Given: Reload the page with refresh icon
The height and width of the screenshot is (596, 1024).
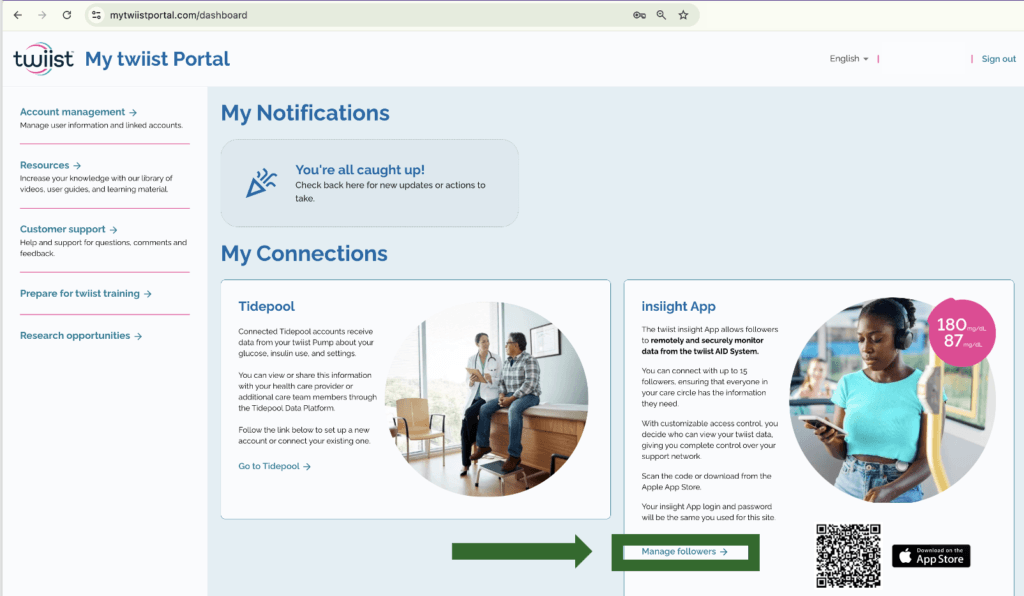Looking at the screenshot, I should pyautogui.click(x=67, y=15).
